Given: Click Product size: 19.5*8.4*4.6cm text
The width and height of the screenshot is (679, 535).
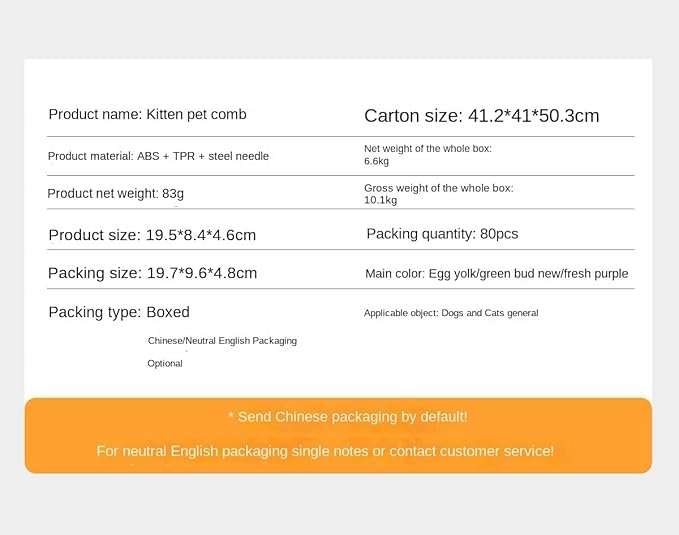Looking at the screenshot, I should coord(152,235).
